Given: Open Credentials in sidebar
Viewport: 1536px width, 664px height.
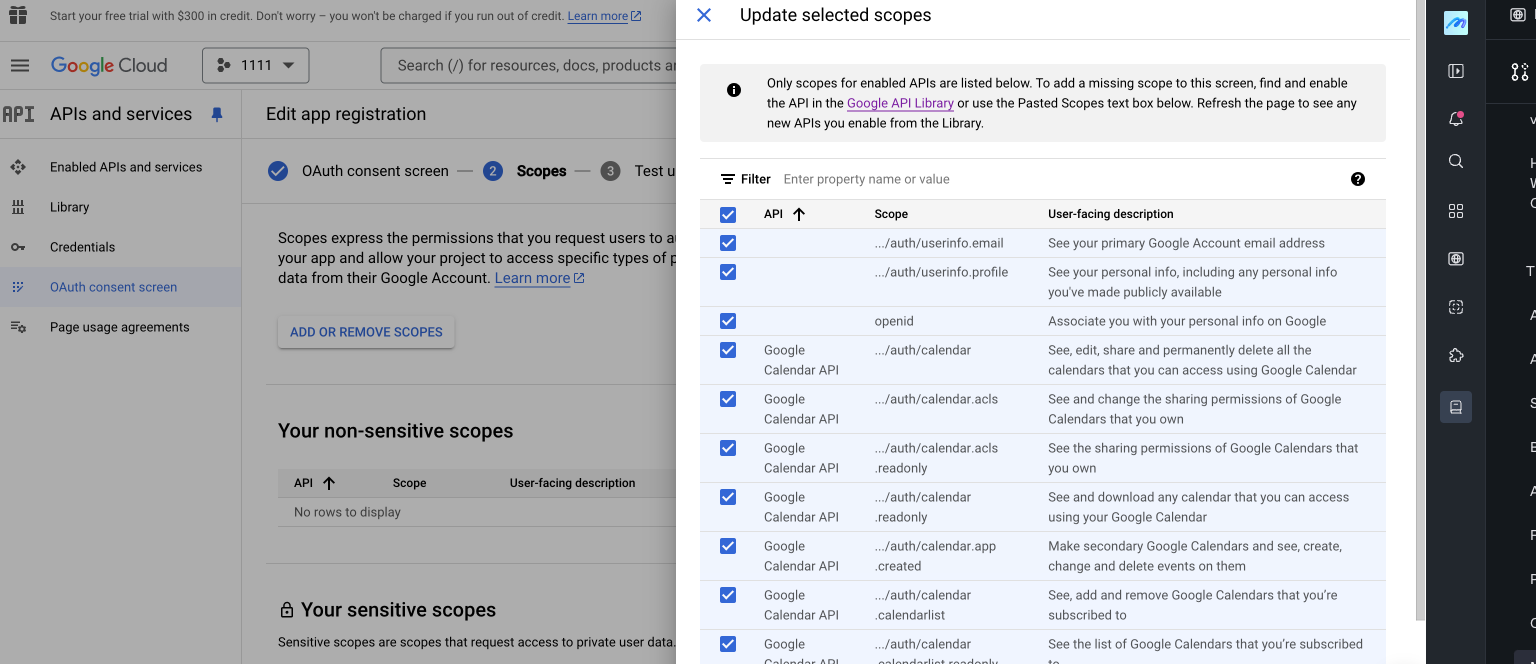Looking at the screenshot, I should click(x=83, y=247).
